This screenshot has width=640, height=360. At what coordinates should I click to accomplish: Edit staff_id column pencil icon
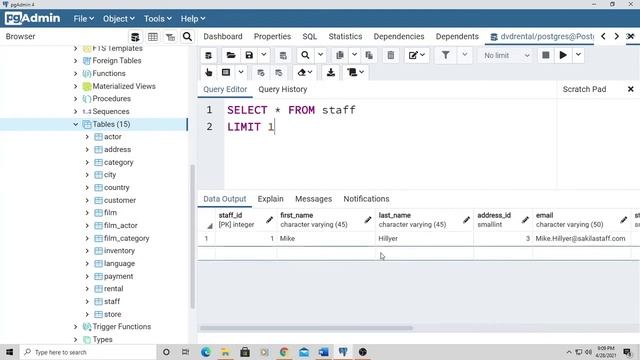[269, 220]
